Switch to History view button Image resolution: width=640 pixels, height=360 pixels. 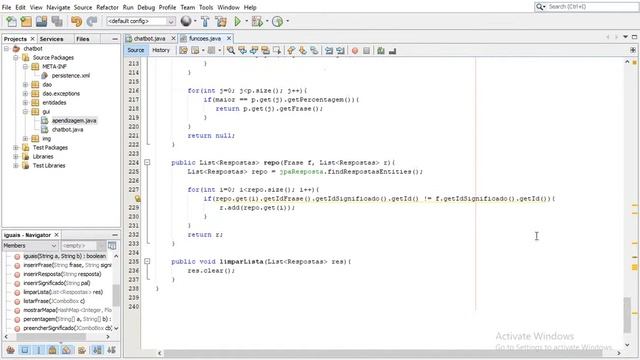(161, 50)
